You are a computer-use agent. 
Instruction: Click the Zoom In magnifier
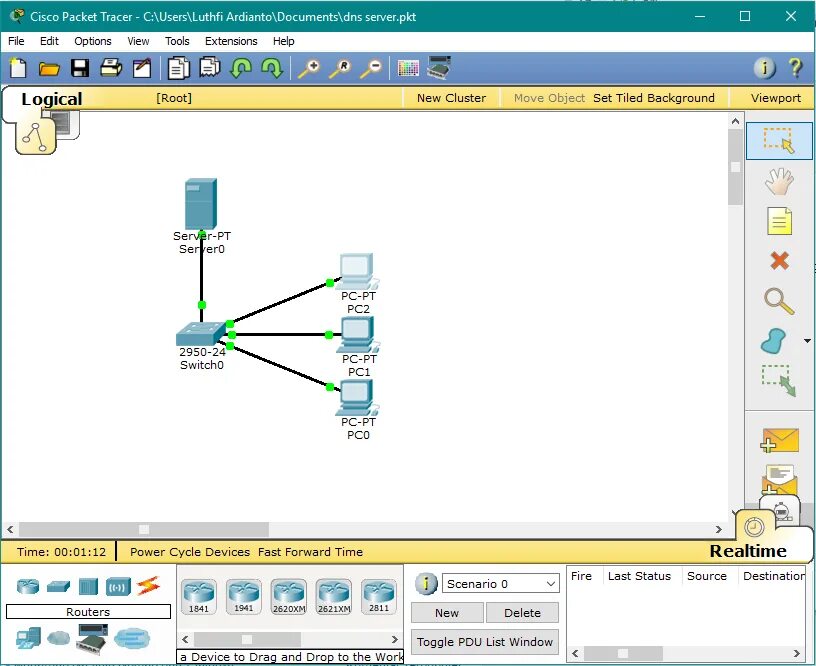[x=309, y=68]
